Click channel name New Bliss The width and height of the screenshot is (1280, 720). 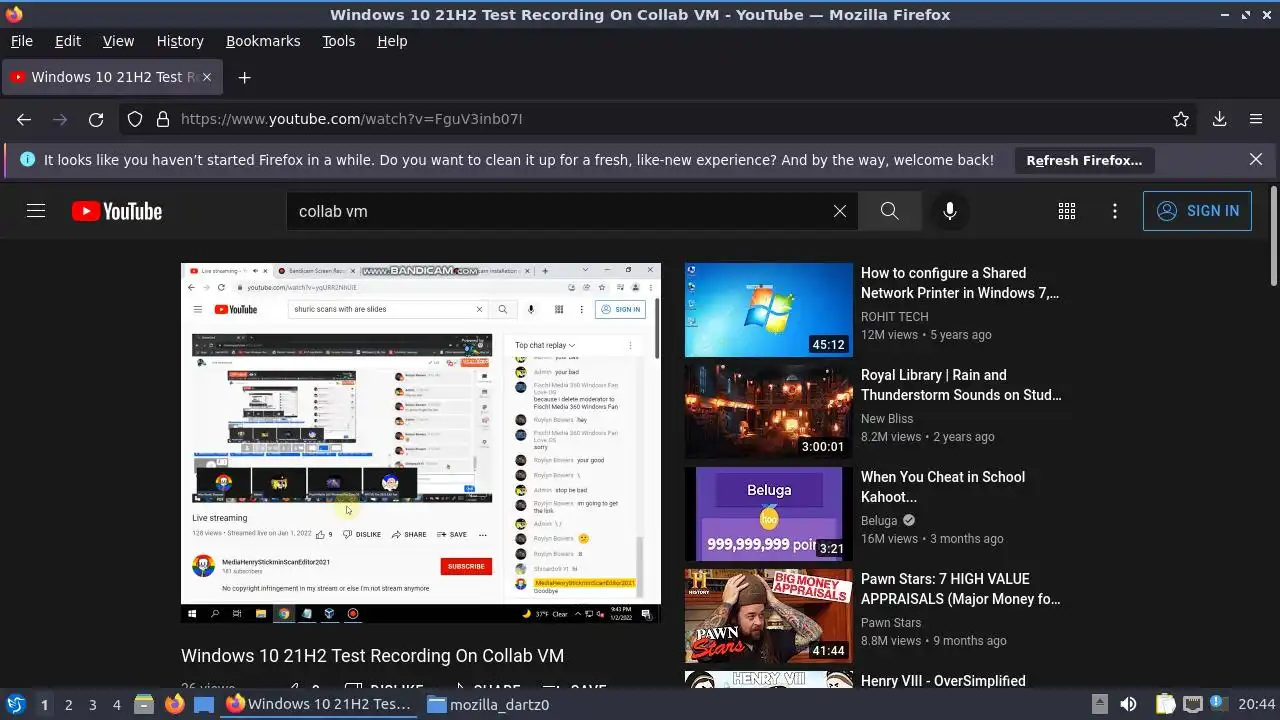click(x=887, y=419)
